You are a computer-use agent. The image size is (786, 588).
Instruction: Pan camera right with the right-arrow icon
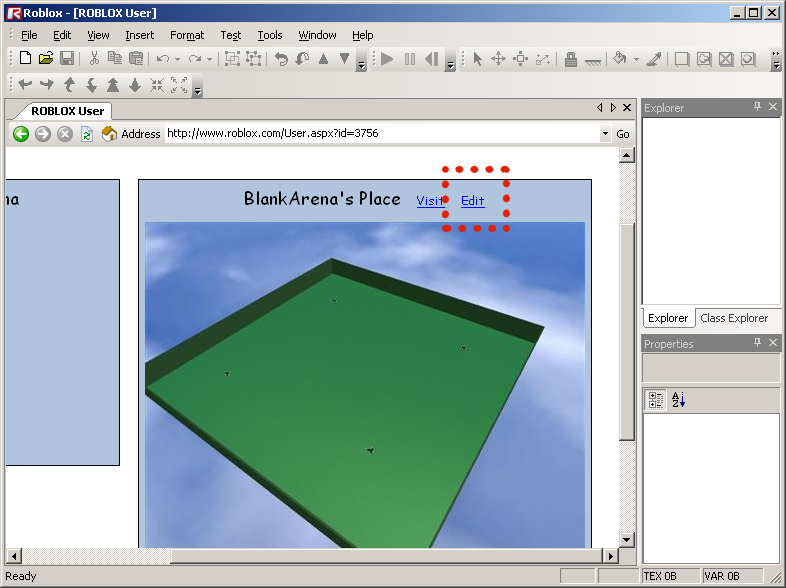[47, 85]
